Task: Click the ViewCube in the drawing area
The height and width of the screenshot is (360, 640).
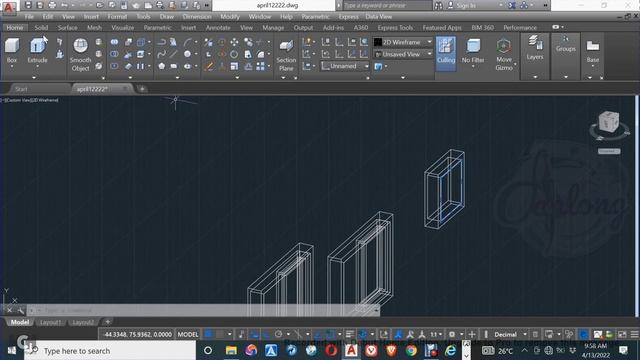Action: [x=609, y=122]
